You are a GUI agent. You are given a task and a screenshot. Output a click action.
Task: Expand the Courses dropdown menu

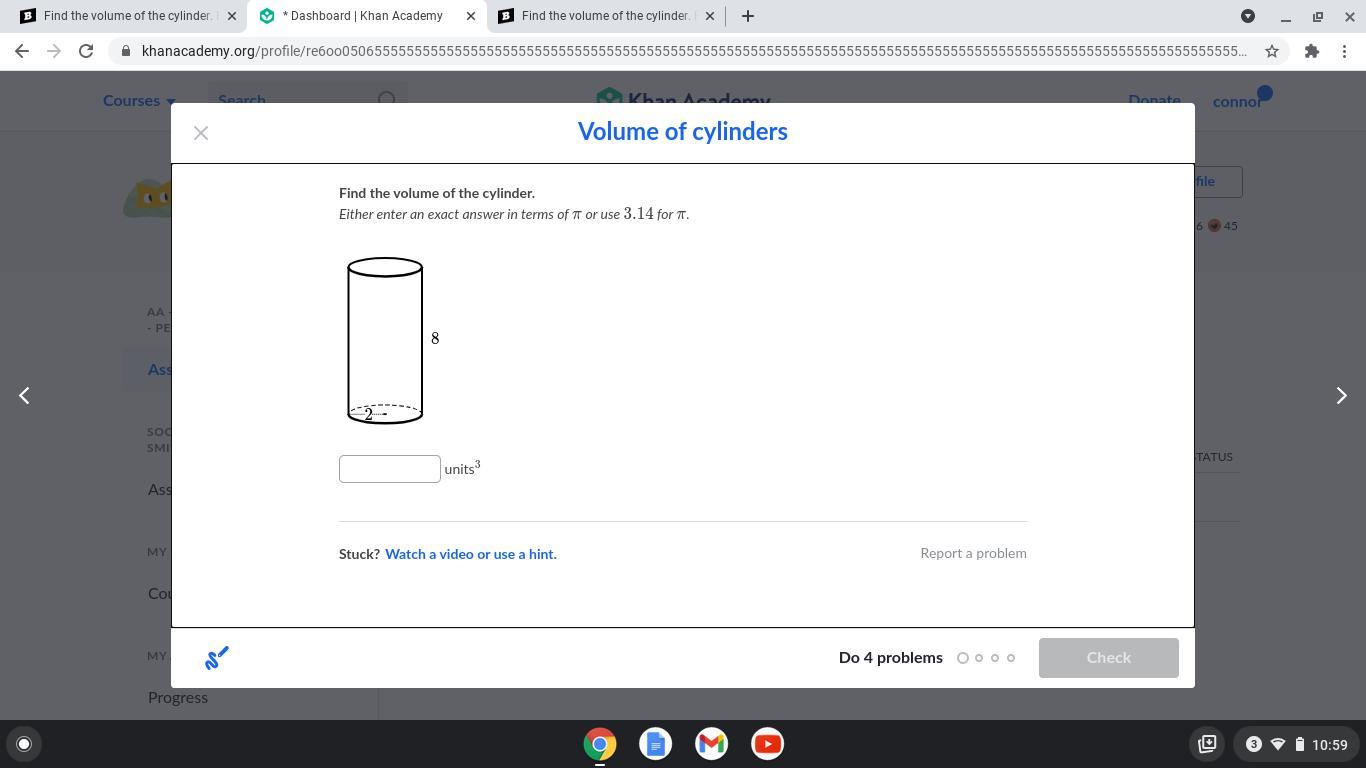[x=139, y=100]
